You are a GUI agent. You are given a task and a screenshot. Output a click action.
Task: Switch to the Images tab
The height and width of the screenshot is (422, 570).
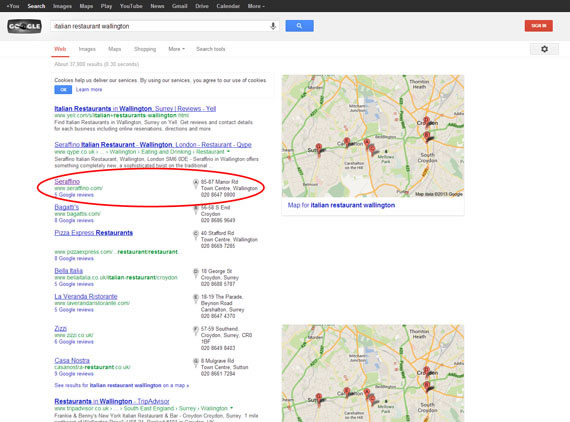(x=87, y=49)
